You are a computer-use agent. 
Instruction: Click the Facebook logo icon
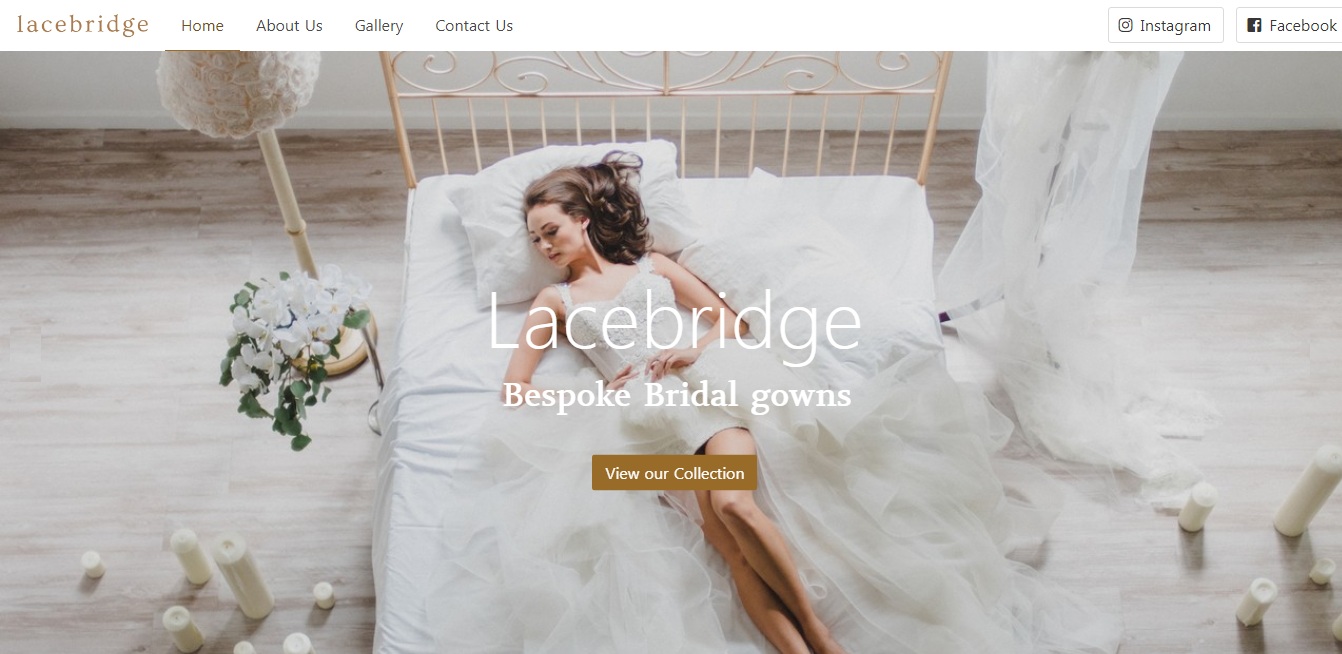1254,26
